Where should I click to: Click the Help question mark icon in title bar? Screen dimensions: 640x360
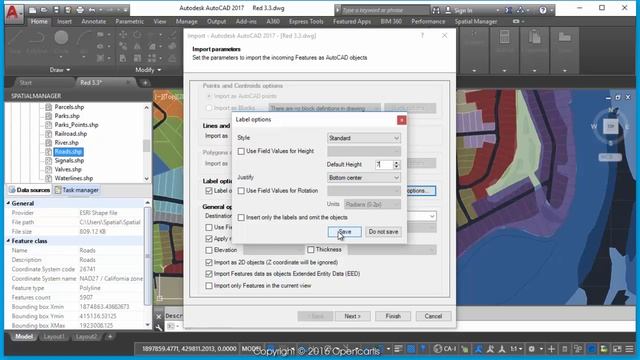pyautogui.click(x=542, y=10)
